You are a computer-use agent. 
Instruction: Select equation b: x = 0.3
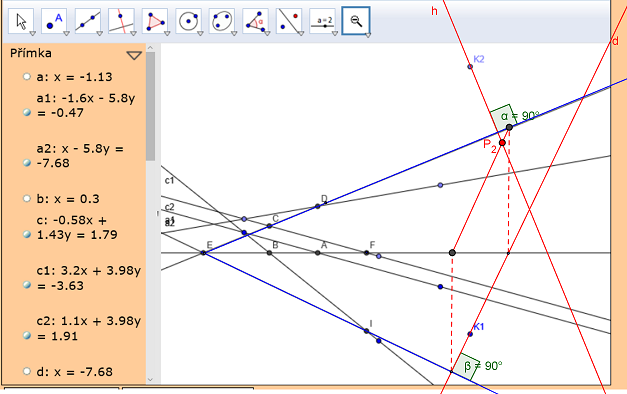click(x=68, y=199)
